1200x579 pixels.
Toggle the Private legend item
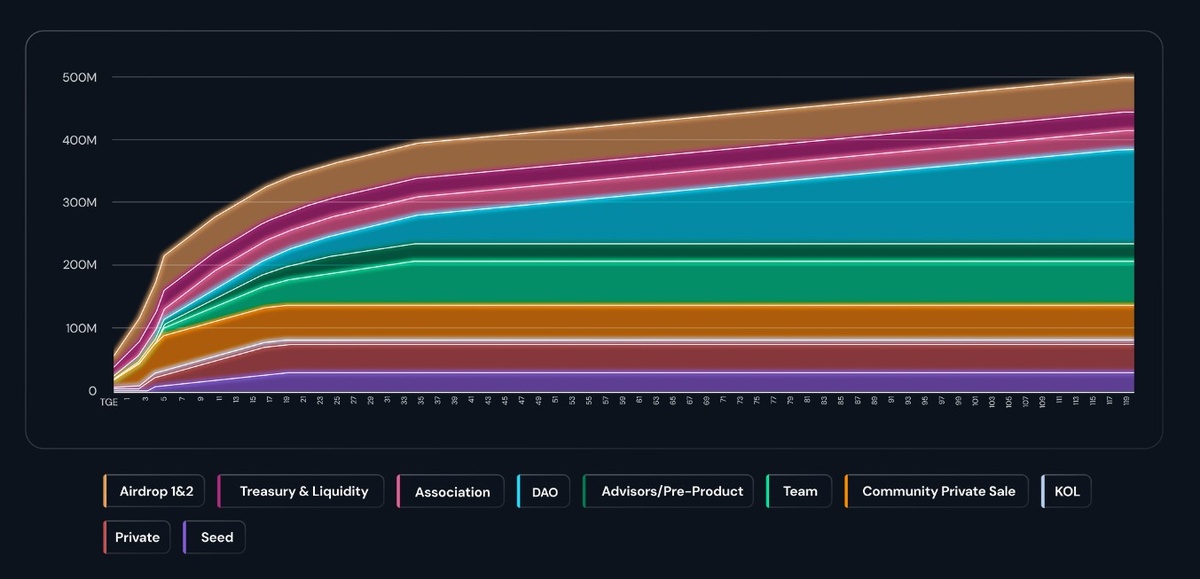click(137, 537)
